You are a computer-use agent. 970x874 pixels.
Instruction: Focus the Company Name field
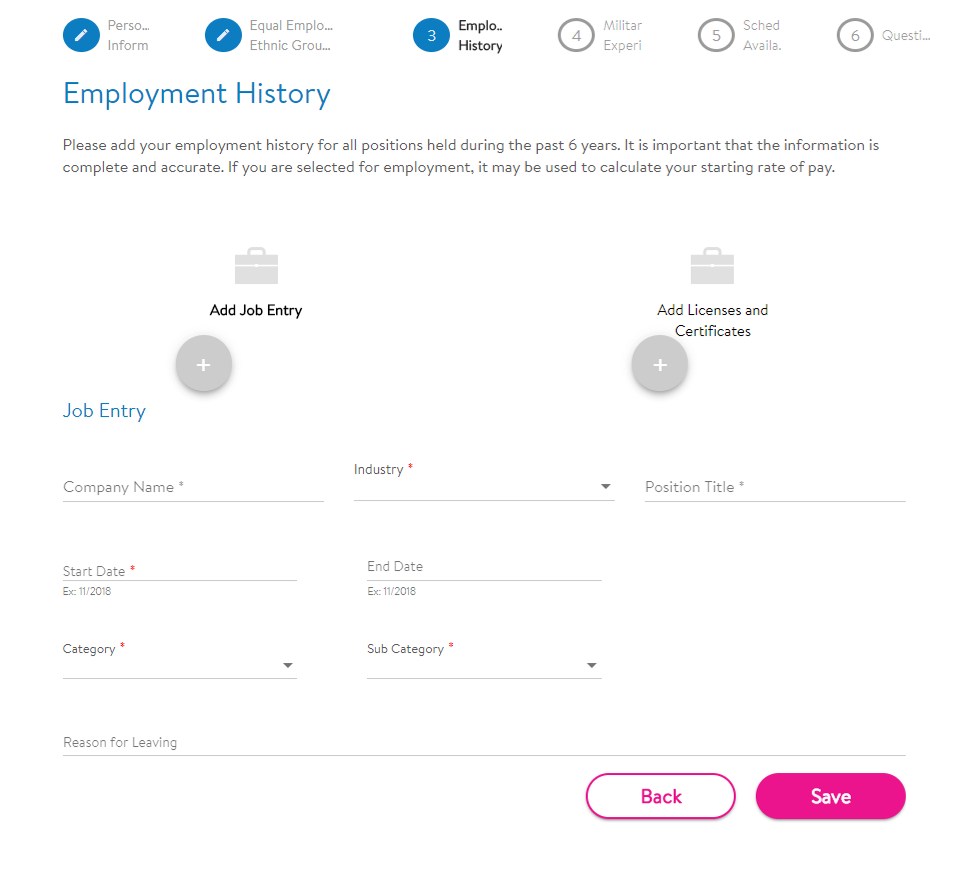coord(193,487)
